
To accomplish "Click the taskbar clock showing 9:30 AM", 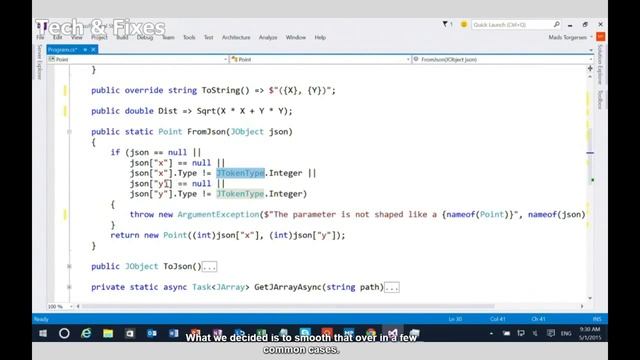I will coord(590,333).
